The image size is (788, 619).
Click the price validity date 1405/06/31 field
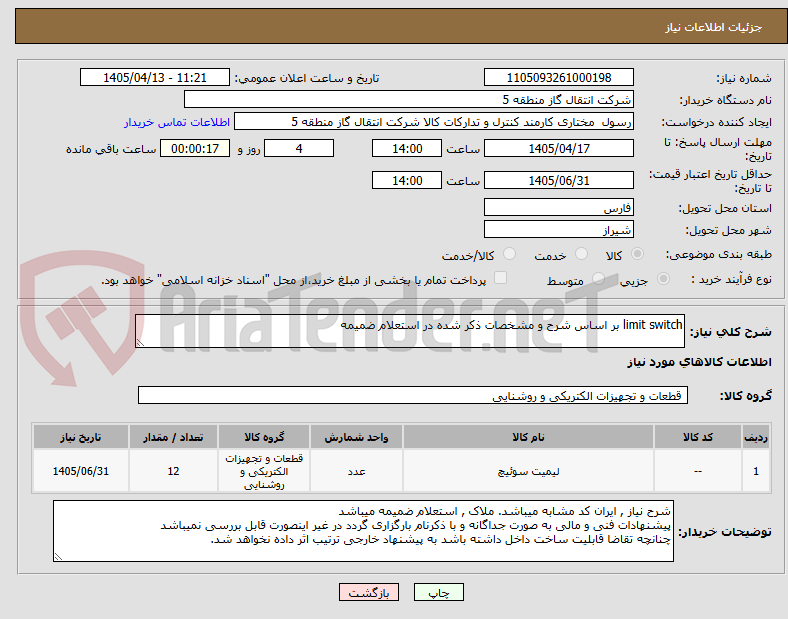click(x=558, y=180)
